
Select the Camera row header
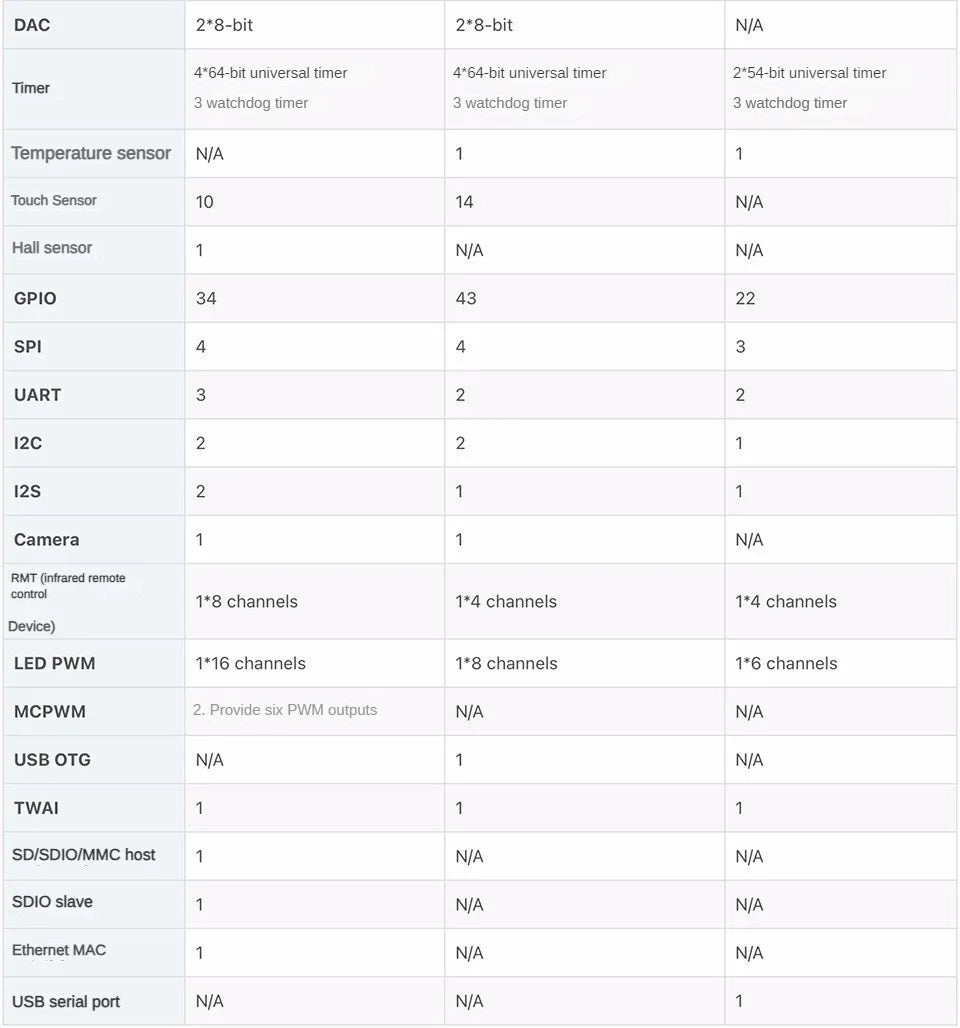94,540
